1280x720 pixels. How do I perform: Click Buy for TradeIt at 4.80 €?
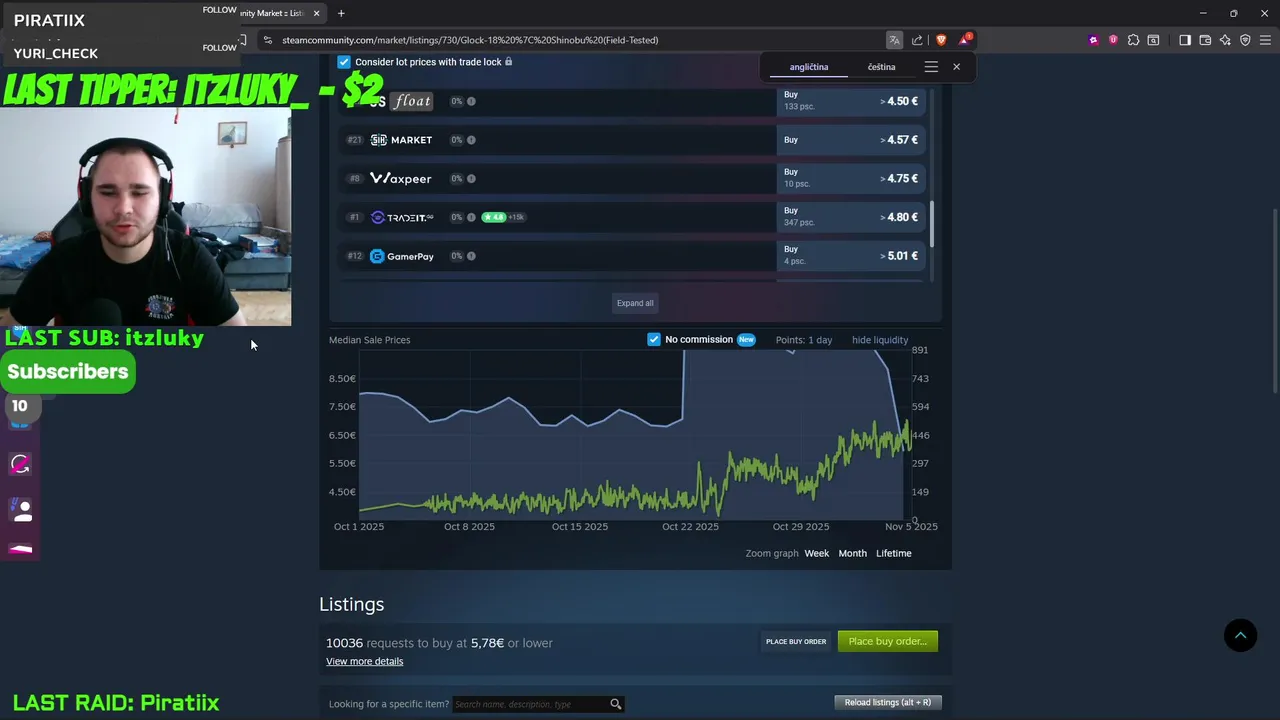851,217
